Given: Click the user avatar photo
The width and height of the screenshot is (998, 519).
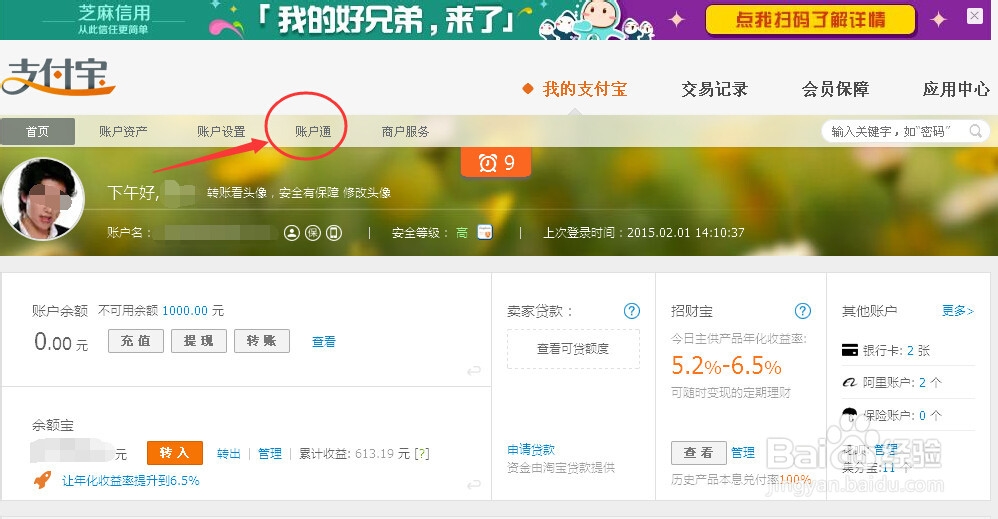Looking at the screenshot, I should [x=43, y=198].
